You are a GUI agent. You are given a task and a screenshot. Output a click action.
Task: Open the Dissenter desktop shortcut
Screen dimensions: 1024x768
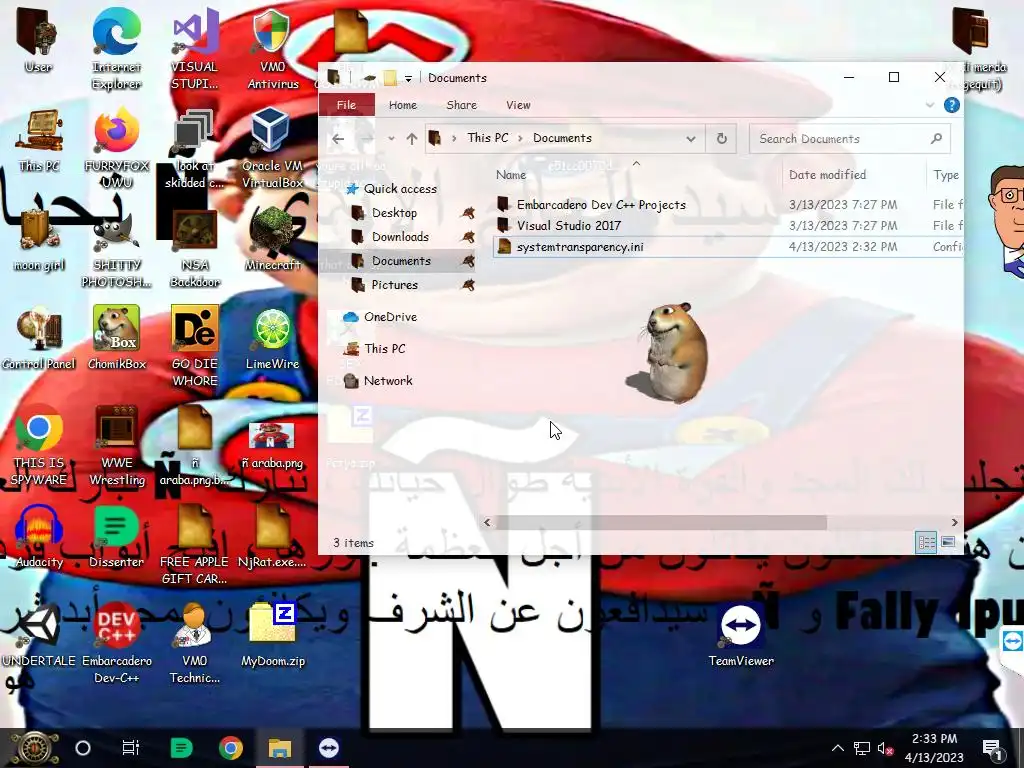pyautogui.click(x=117, y=537)
